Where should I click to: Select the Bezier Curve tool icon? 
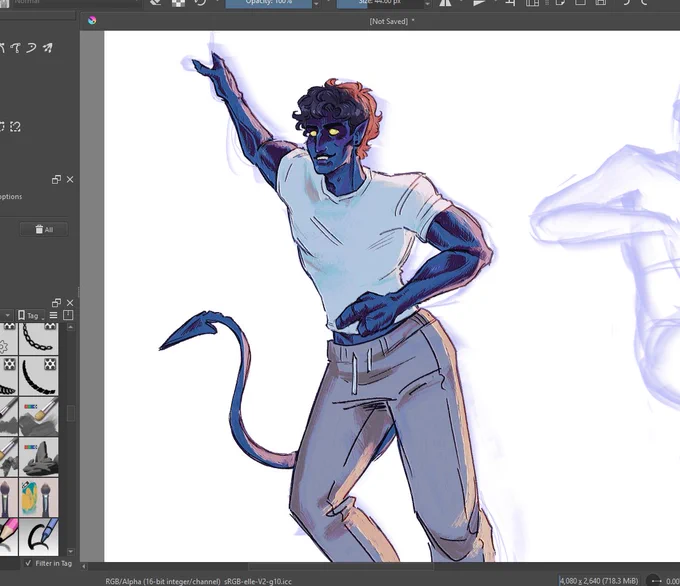16,48
